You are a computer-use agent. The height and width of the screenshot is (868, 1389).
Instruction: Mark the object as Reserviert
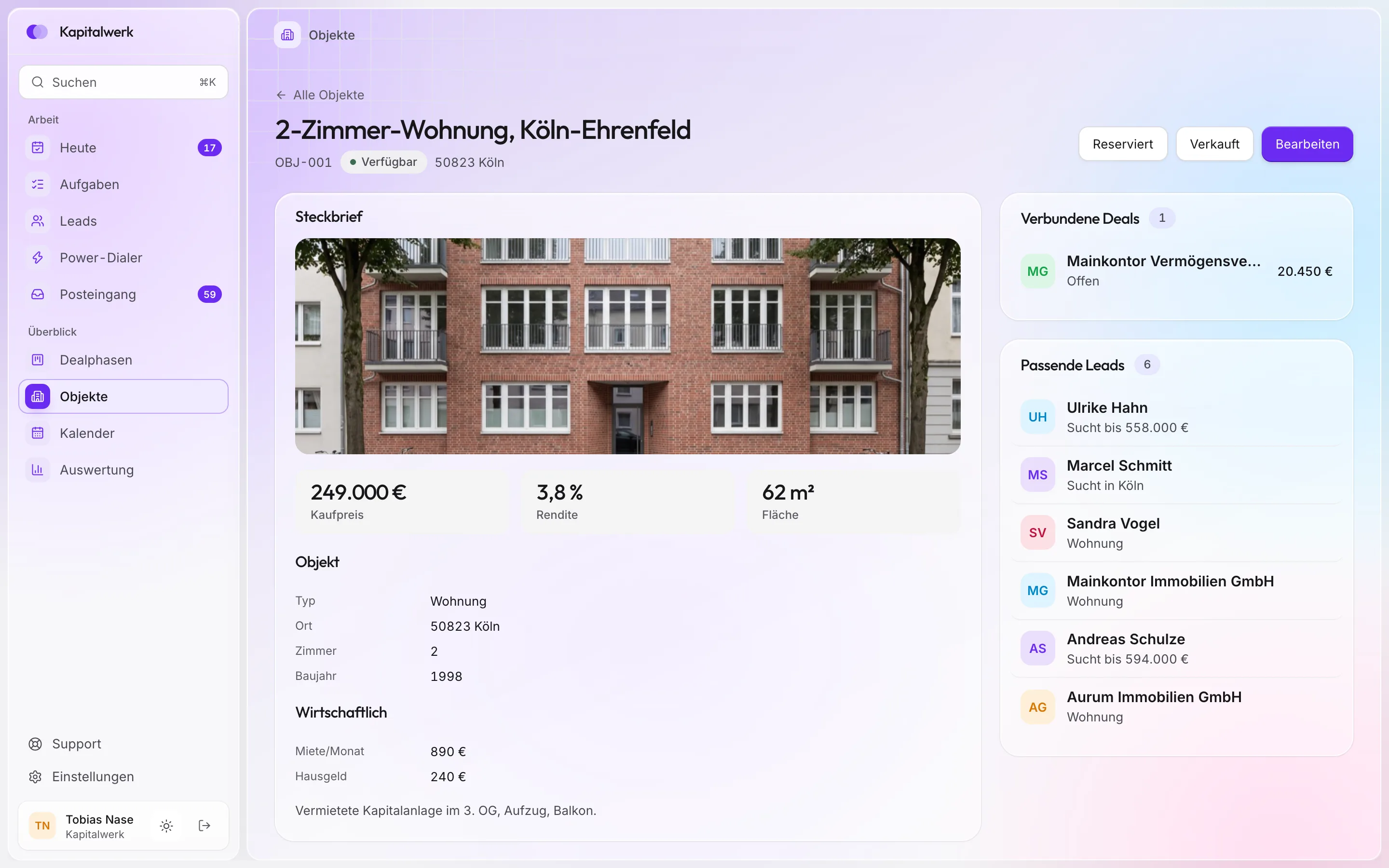click(1123, 144)
